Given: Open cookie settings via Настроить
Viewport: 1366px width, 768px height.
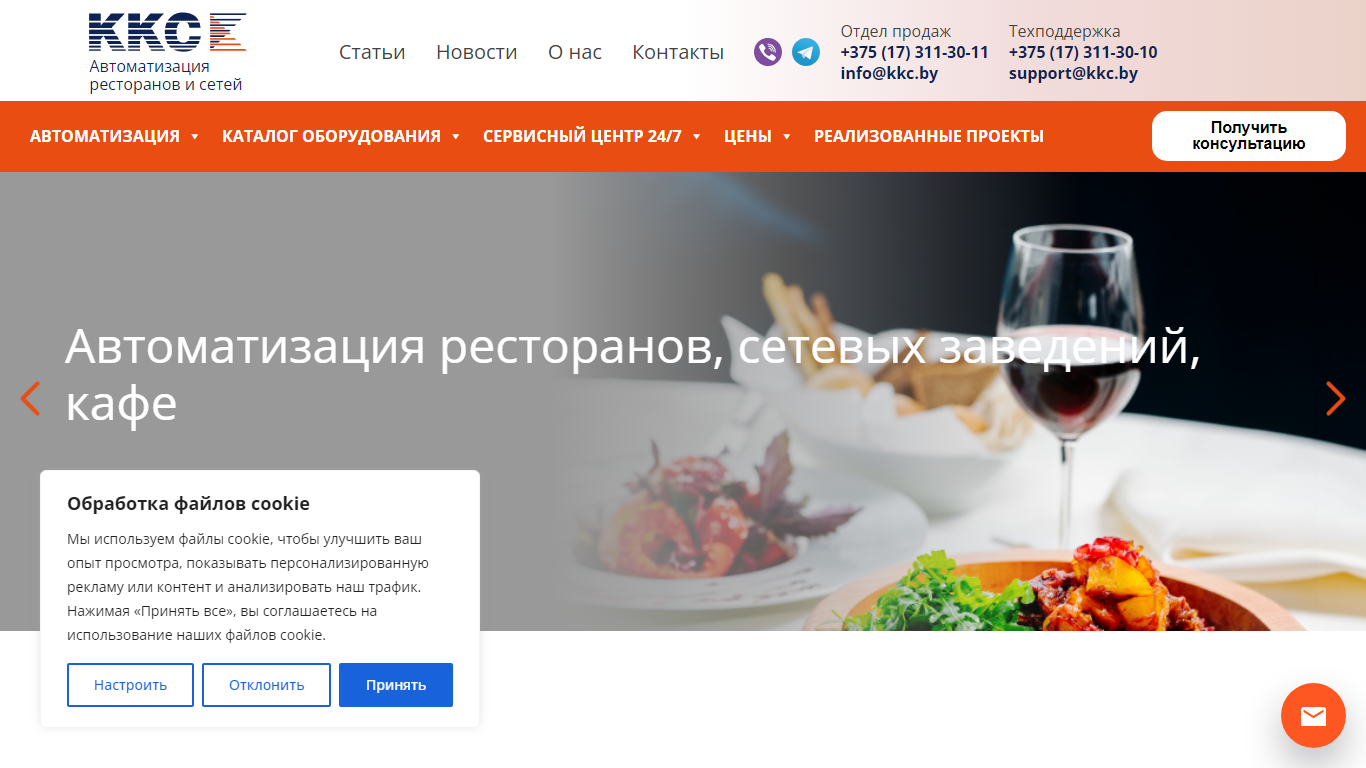Looking at the screenshot, I should (130, 685).
